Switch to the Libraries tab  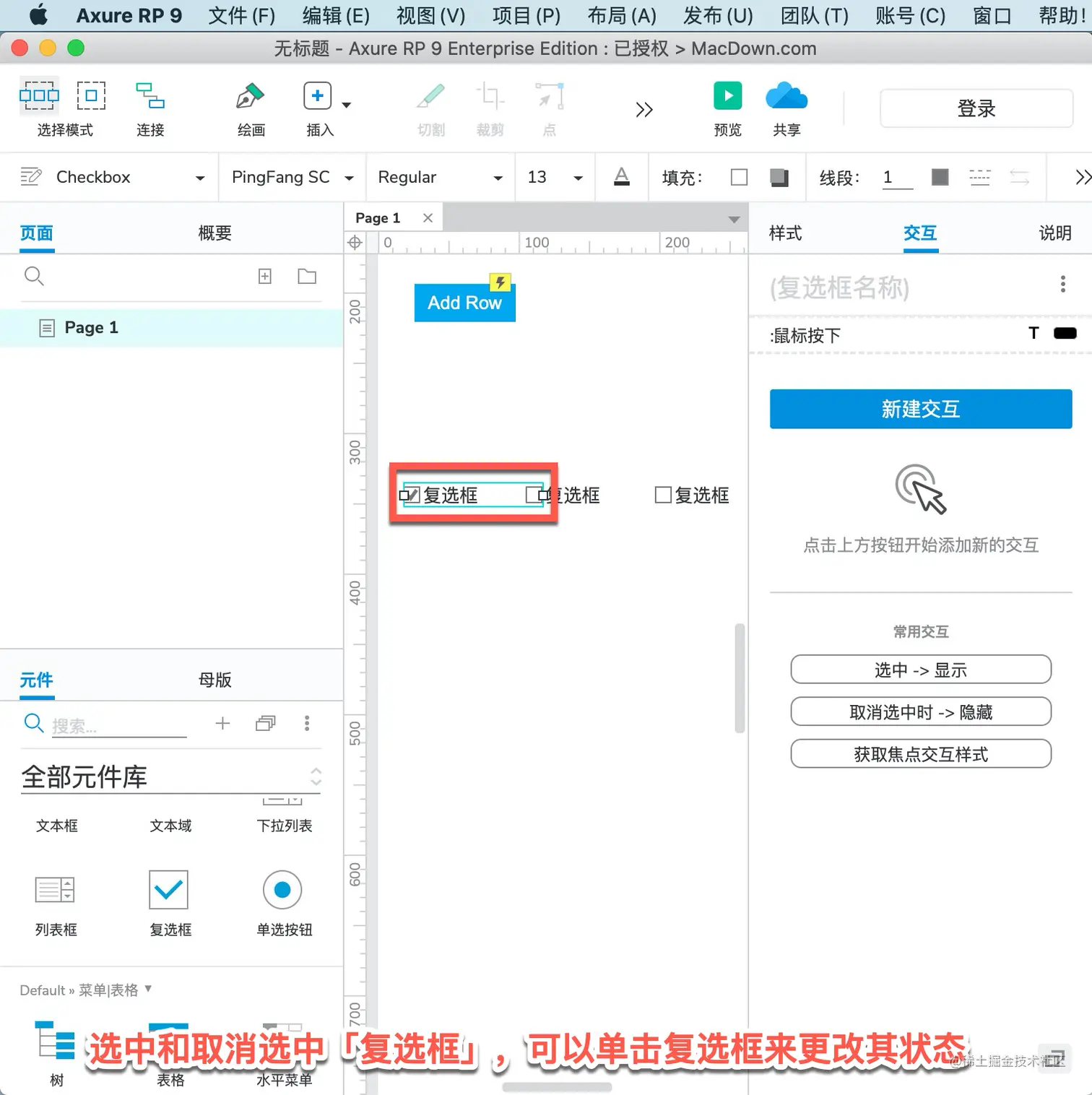(x=37, y=680)
